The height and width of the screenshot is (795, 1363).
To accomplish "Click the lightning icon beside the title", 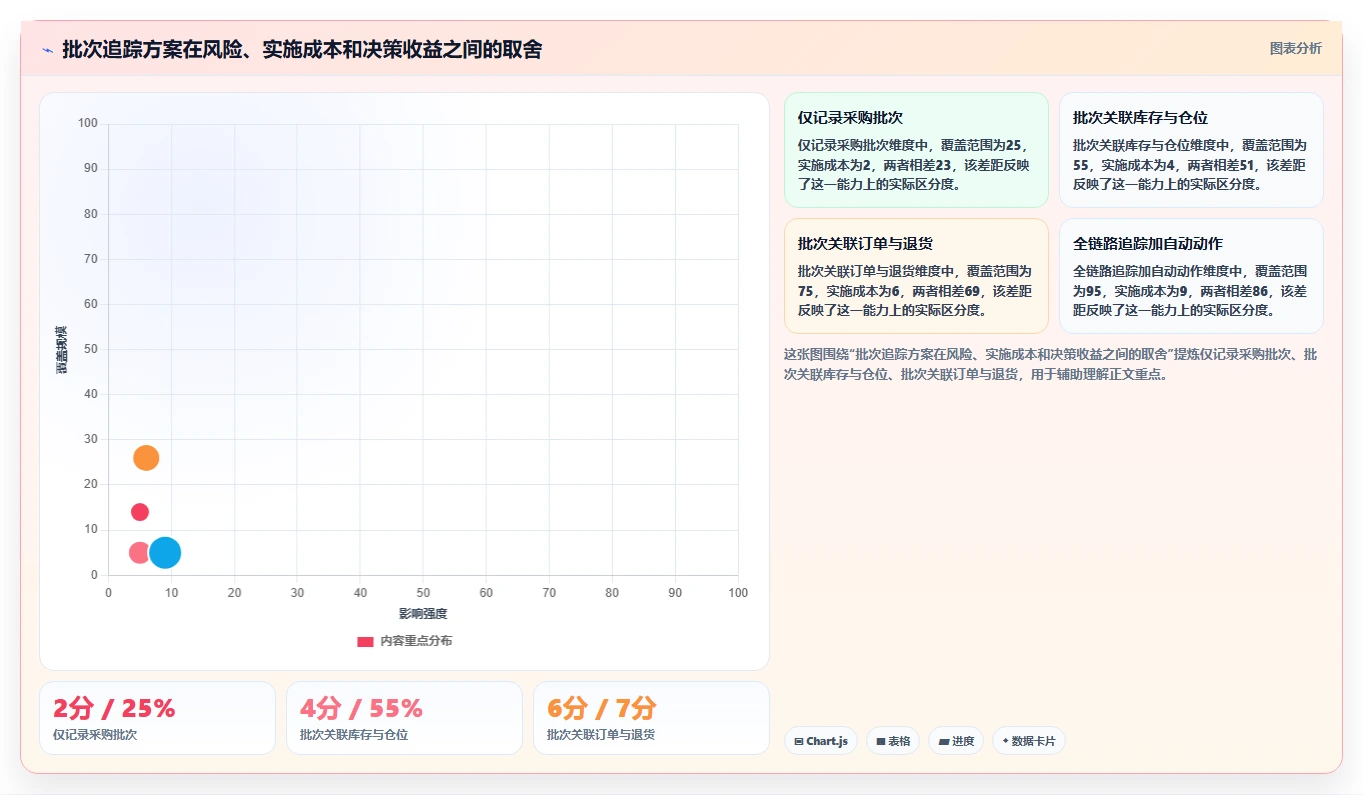I will point(47,50).
